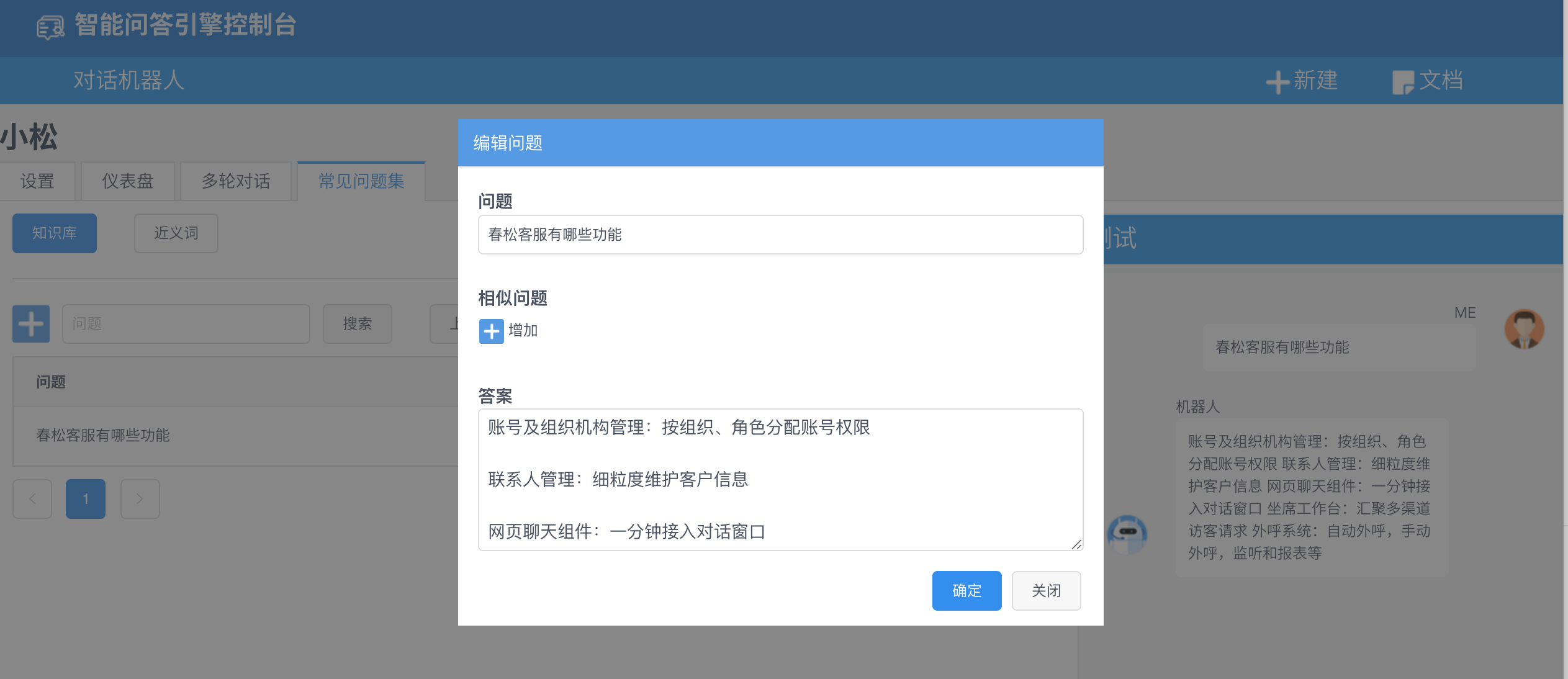Click the ME user avatar
This screenshot has height=679, width=1568.
coord(1524,329)
